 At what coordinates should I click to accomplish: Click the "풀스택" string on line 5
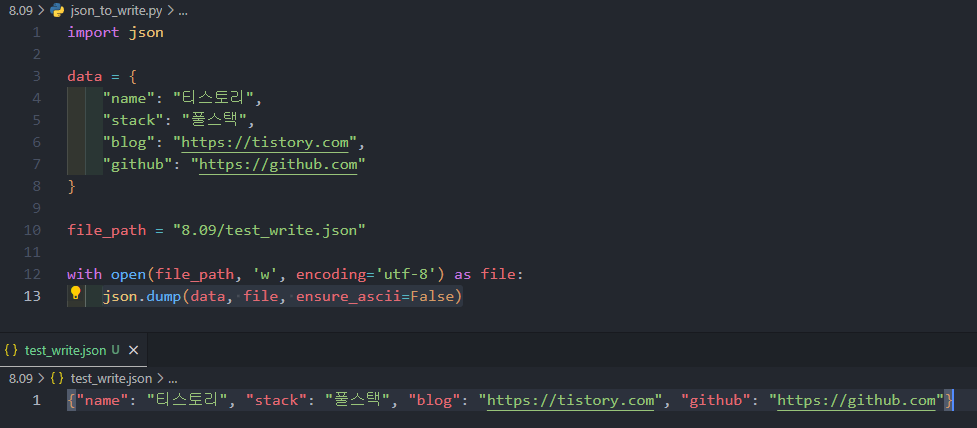(x=212, y=120)
